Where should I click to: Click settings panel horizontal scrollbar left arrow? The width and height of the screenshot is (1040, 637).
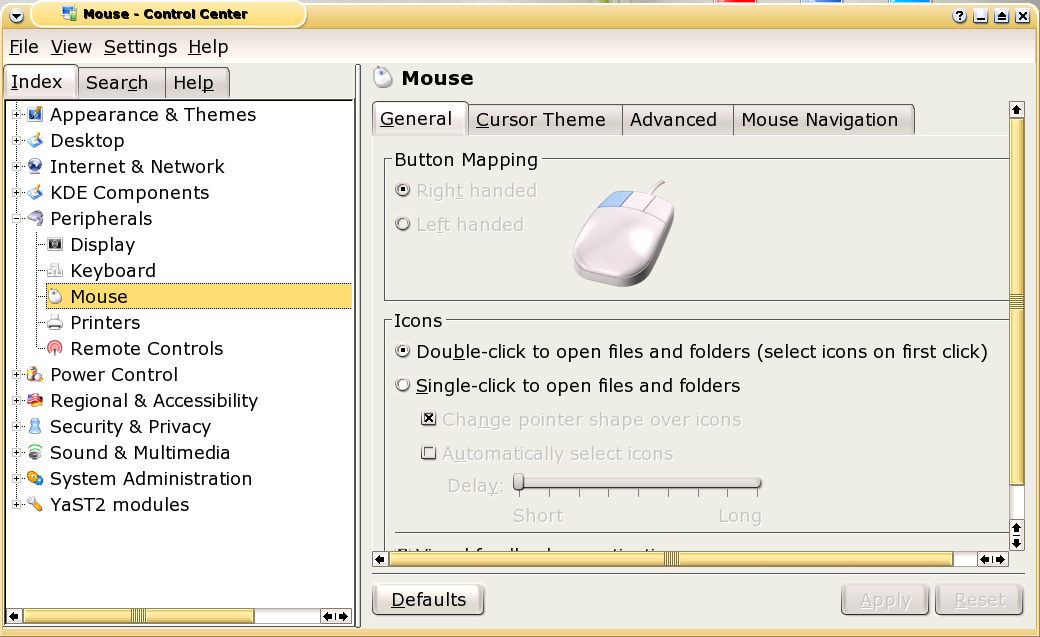click(x=379, y=559)
